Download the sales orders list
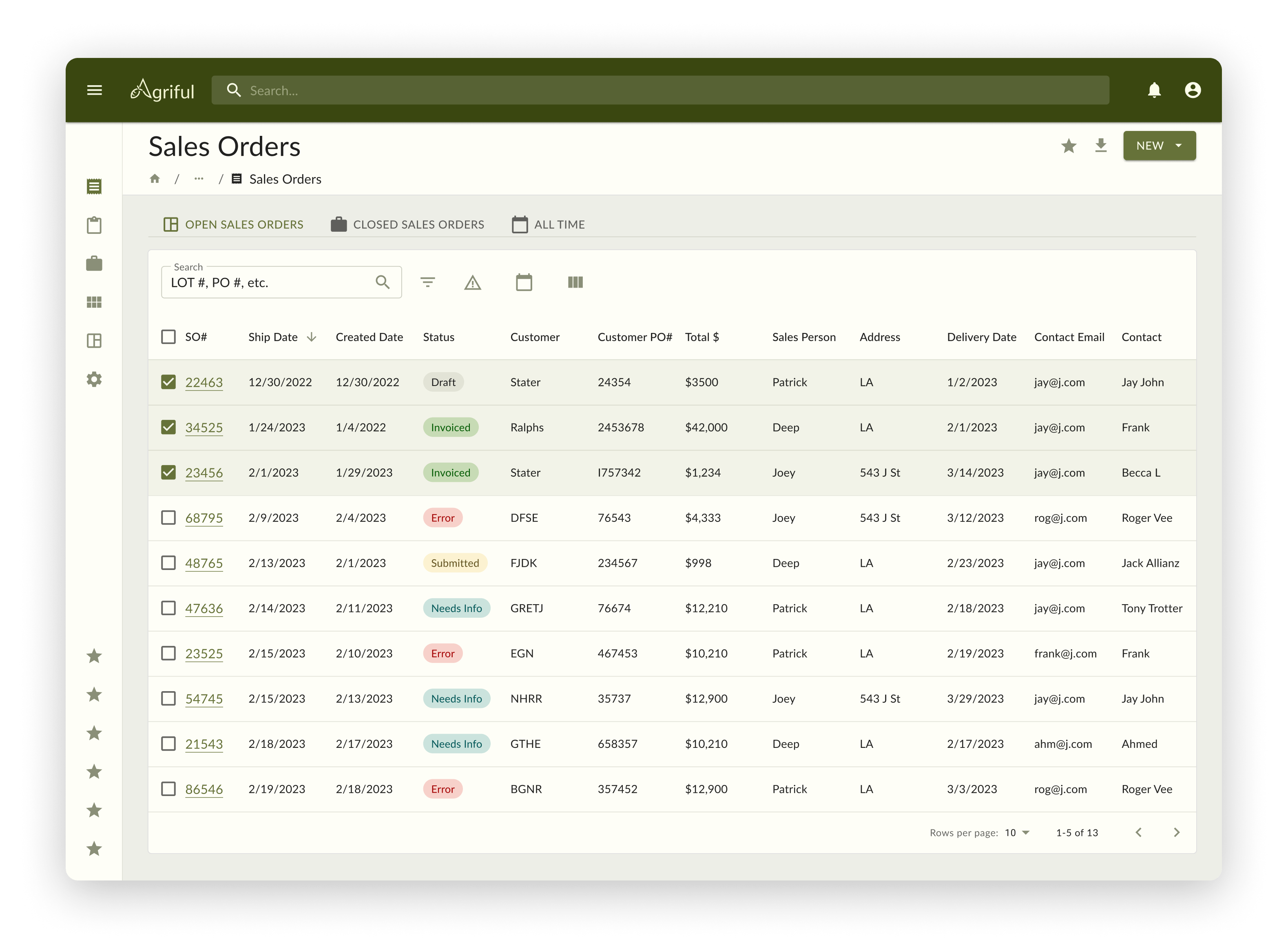1288x938 pixels. [1101, 146]
